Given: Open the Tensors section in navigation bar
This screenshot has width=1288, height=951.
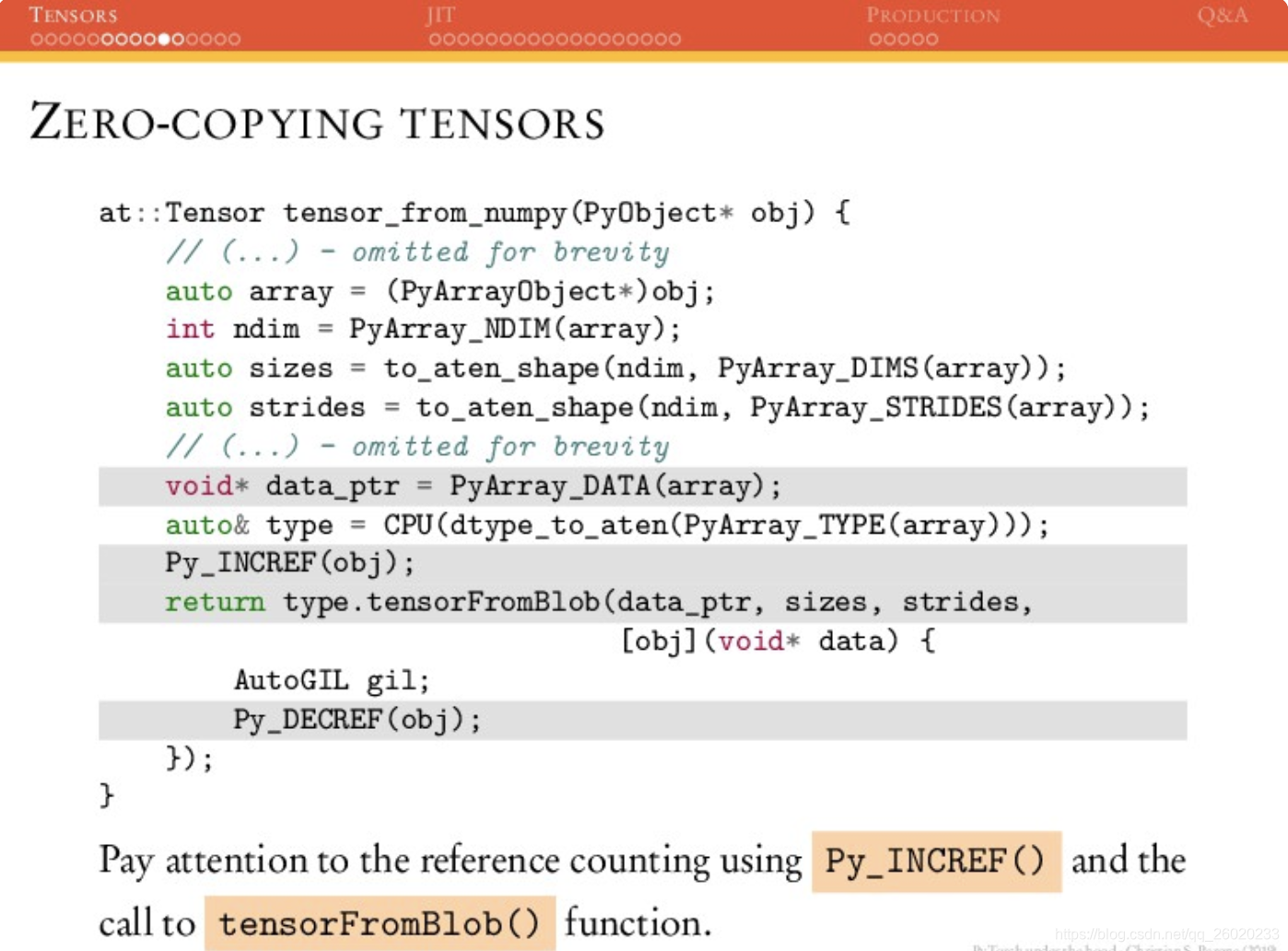Looking at the screenshot, I should [x=74, y=15].
